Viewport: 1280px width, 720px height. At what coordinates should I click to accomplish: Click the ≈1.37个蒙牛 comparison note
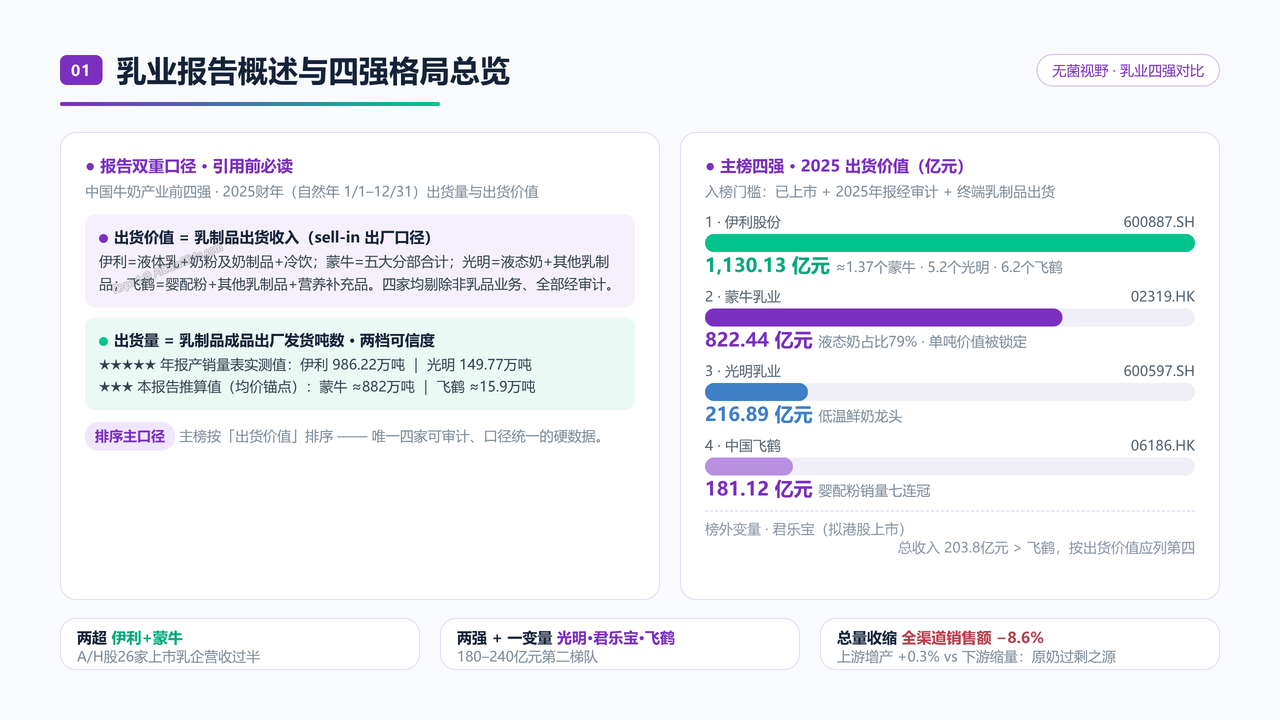coord(950,268)
